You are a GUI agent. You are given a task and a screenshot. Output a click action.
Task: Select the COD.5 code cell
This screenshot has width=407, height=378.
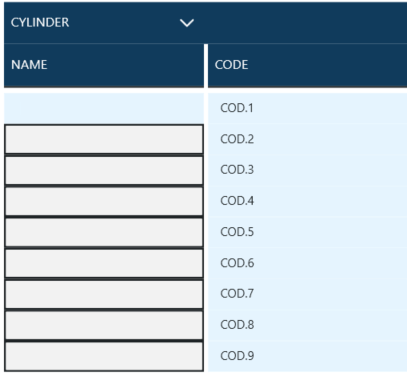point(307,232)
